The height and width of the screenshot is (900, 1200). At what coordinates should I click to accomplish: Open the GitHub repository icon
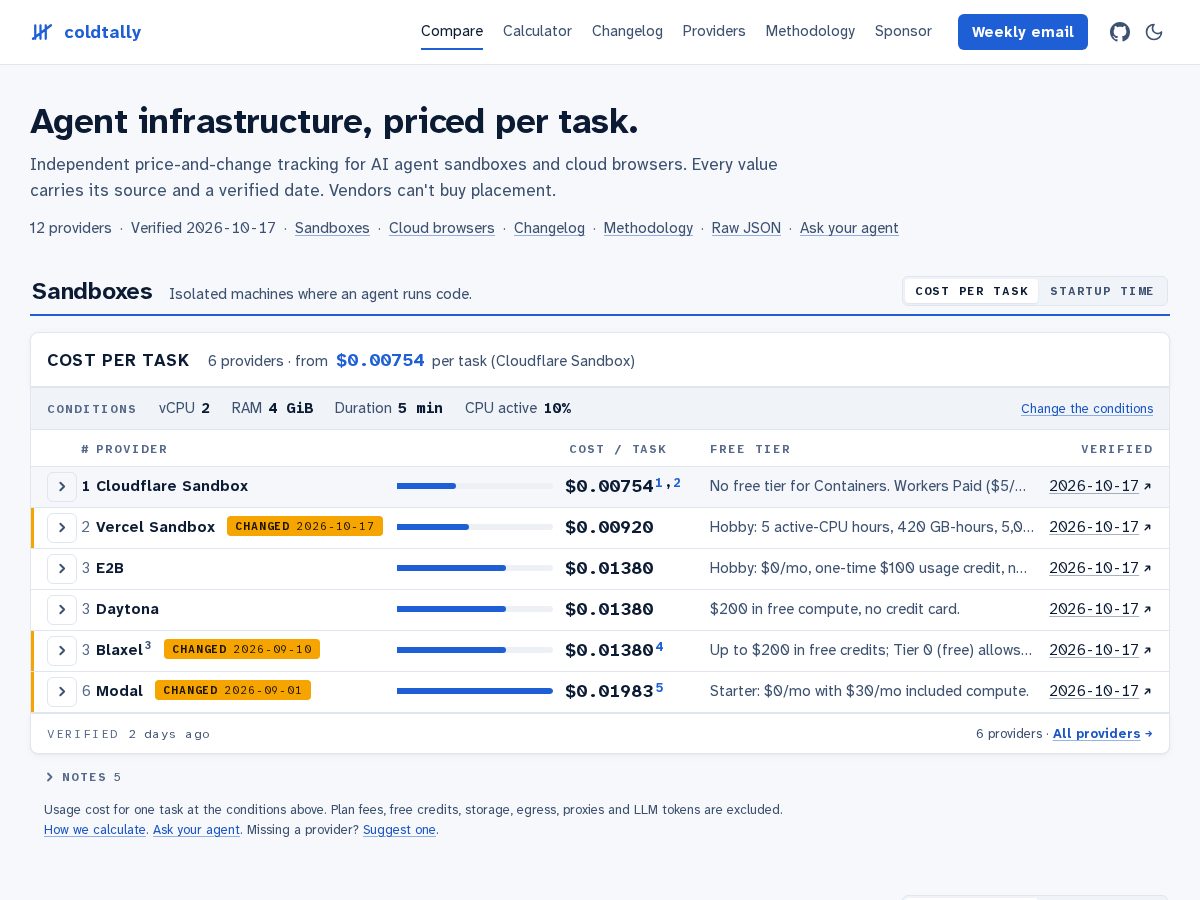pyautogui.click(x=1120, y=32)
